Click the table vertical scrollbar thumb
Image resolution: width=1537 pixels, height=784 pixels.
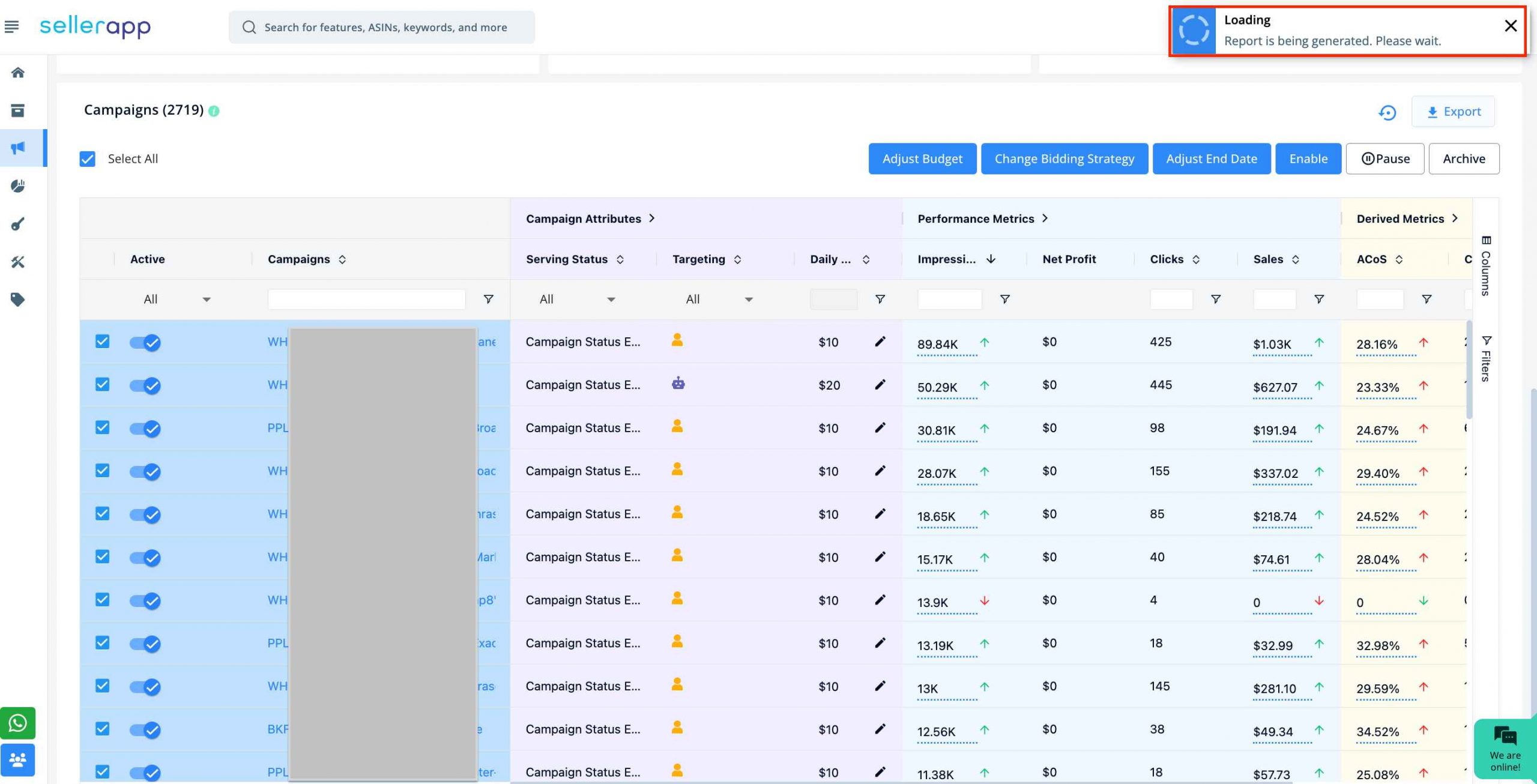click(1469, 369)
